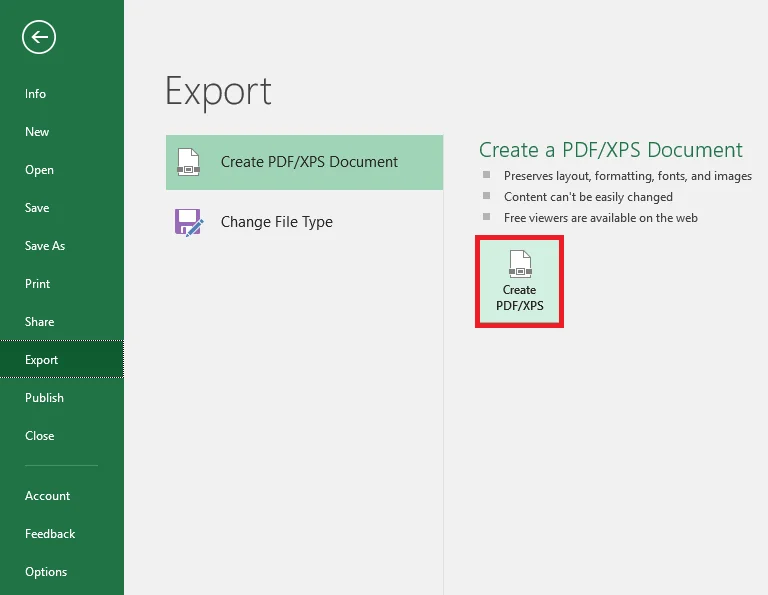Open the Share options

(x=40, y=322)
